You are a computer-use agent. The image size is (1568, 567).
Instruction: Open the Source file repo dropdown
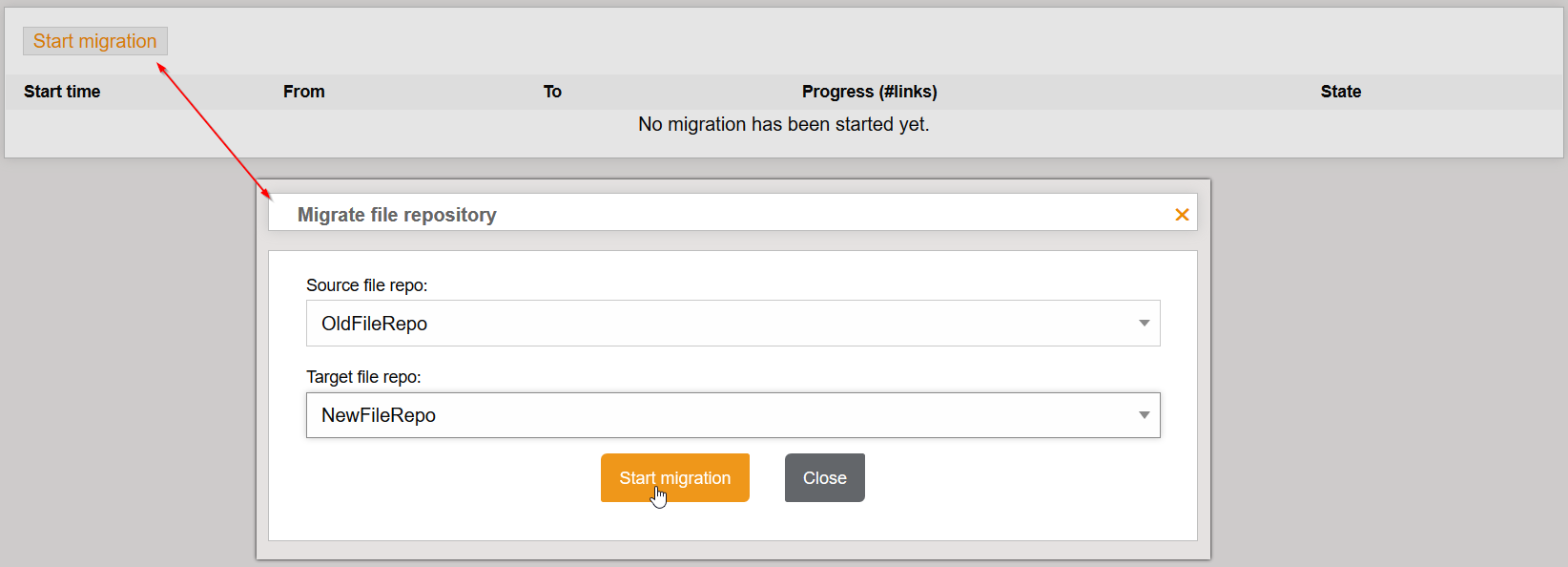[732, 323]
